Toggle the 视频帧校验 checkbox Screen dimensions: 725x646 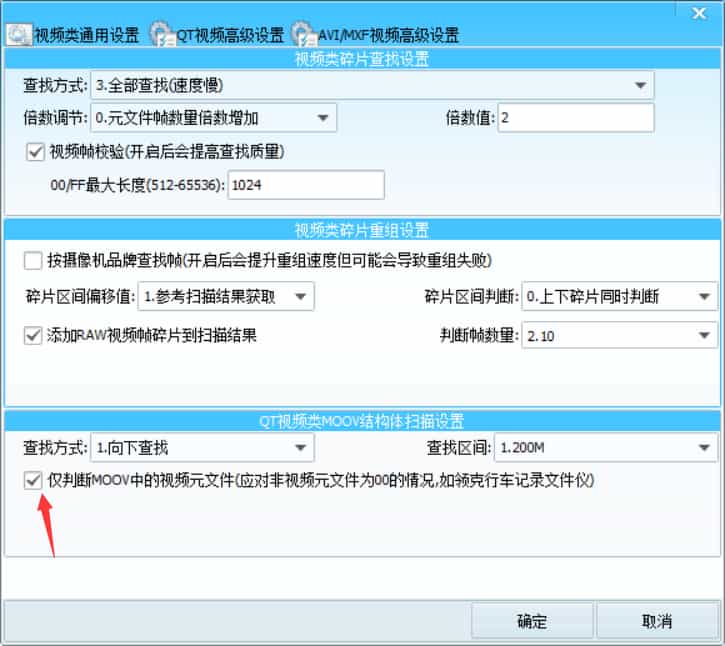pyautogui.click(x=37, y=152)
